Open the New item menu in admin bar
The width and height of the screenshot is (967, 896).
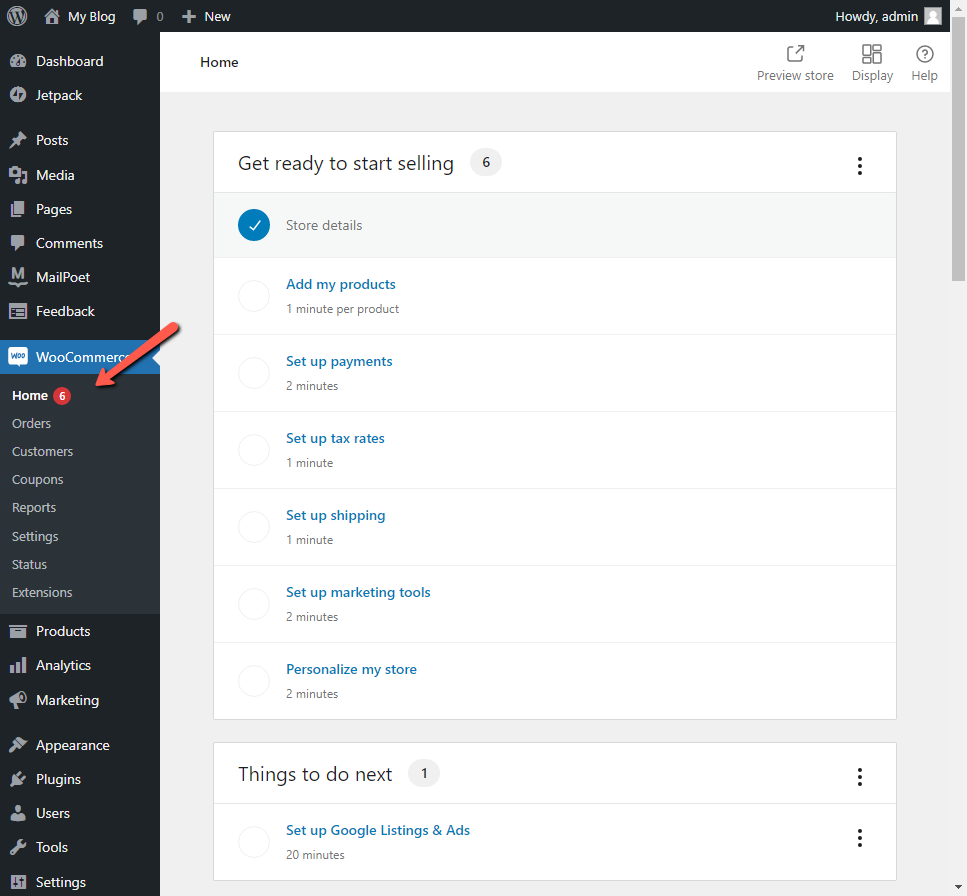click(206, 15)
